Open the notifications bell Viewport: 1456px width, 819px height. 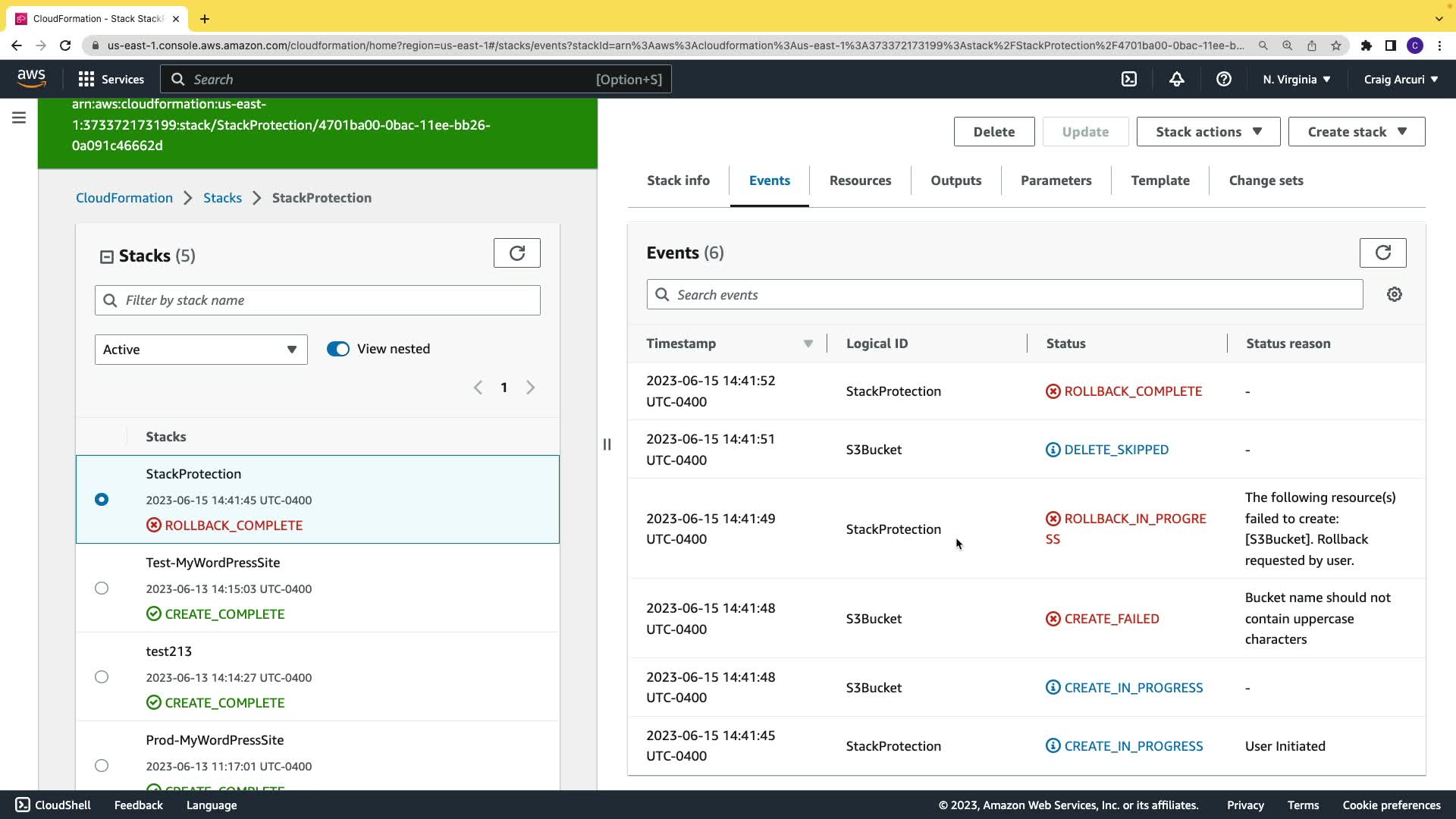(1176, 79)
